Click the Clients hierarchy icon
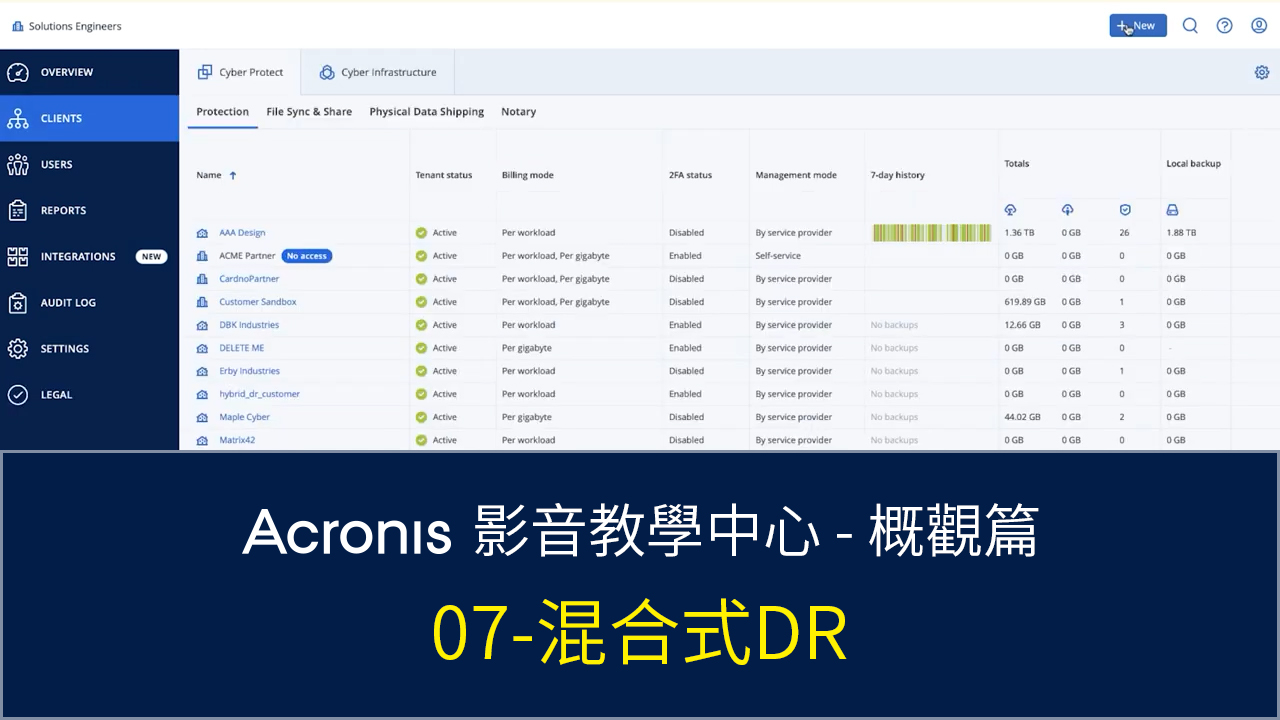This screenshot has width=1280, height=720. tap(18, 118)
